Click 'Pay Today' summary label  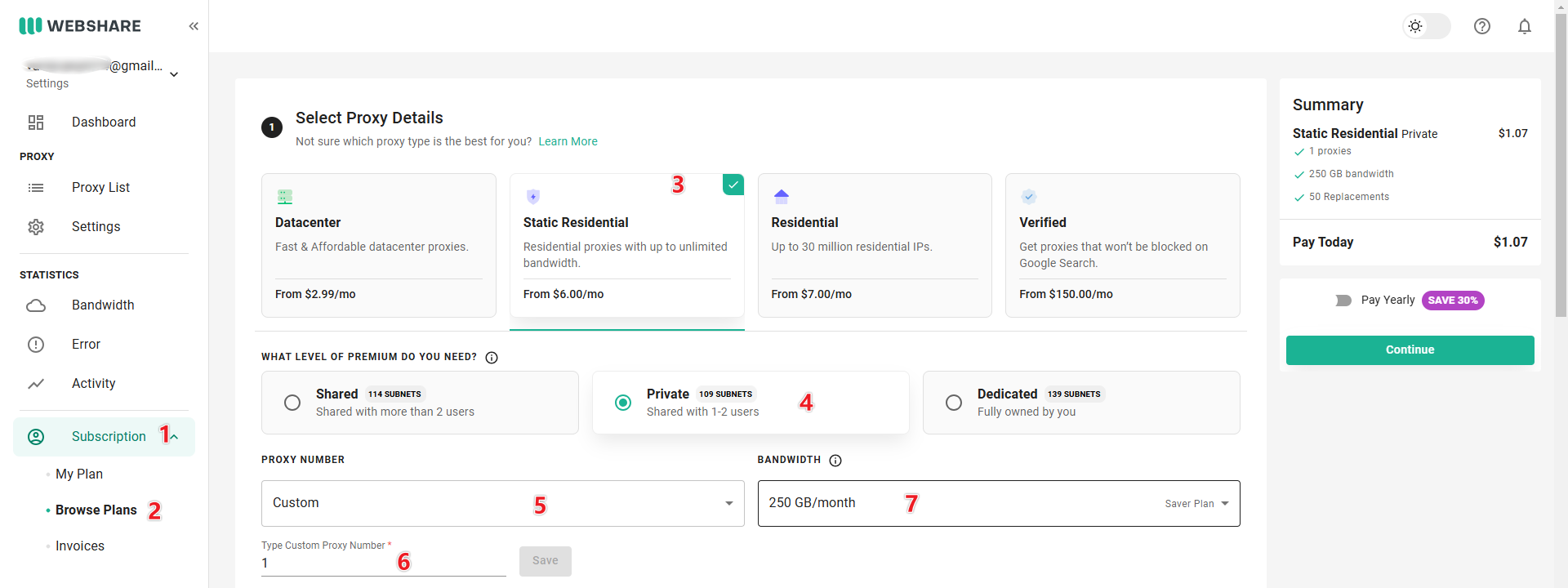1323,243
